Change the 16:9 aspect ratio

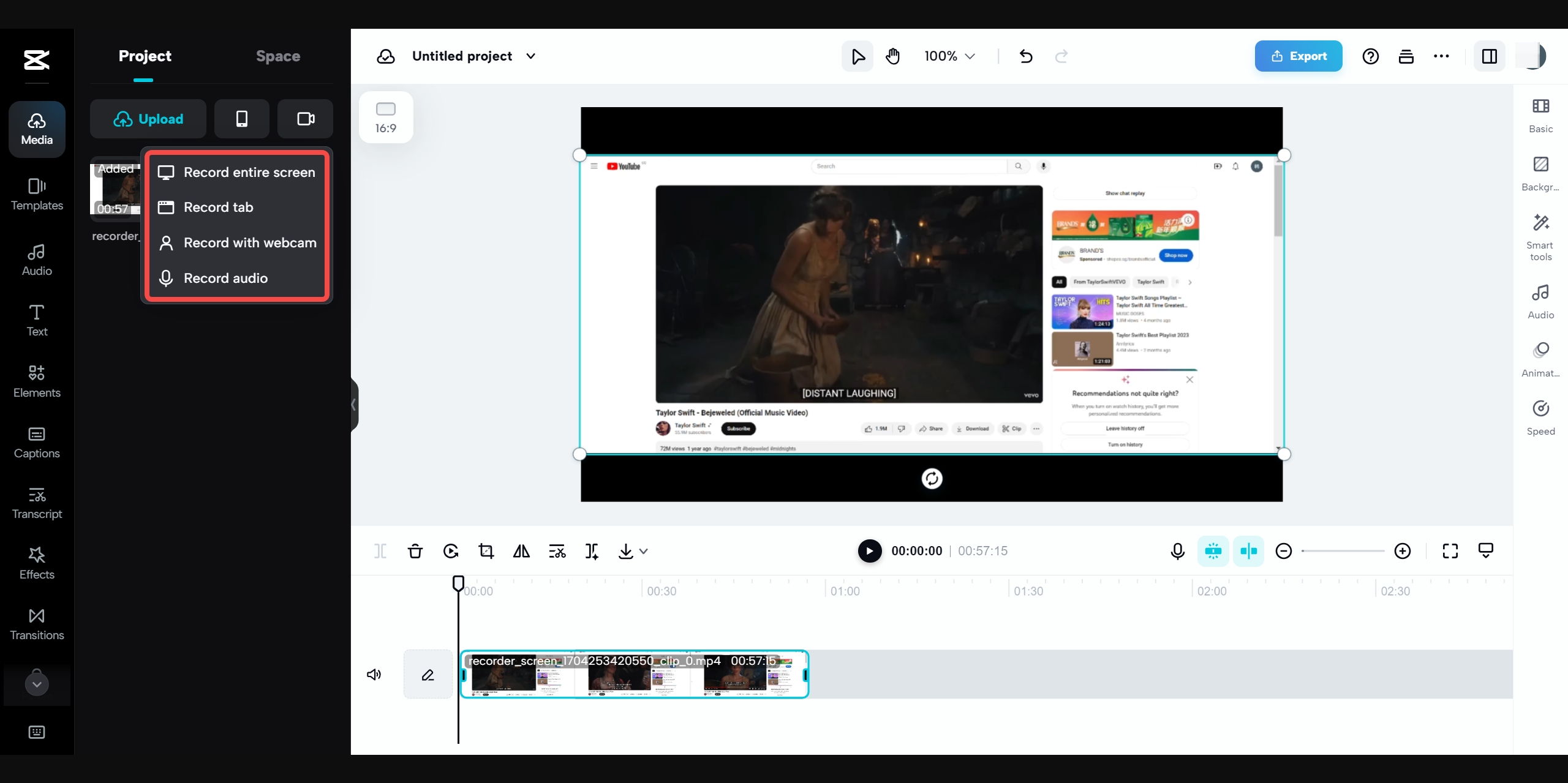(x=386, y=118)
